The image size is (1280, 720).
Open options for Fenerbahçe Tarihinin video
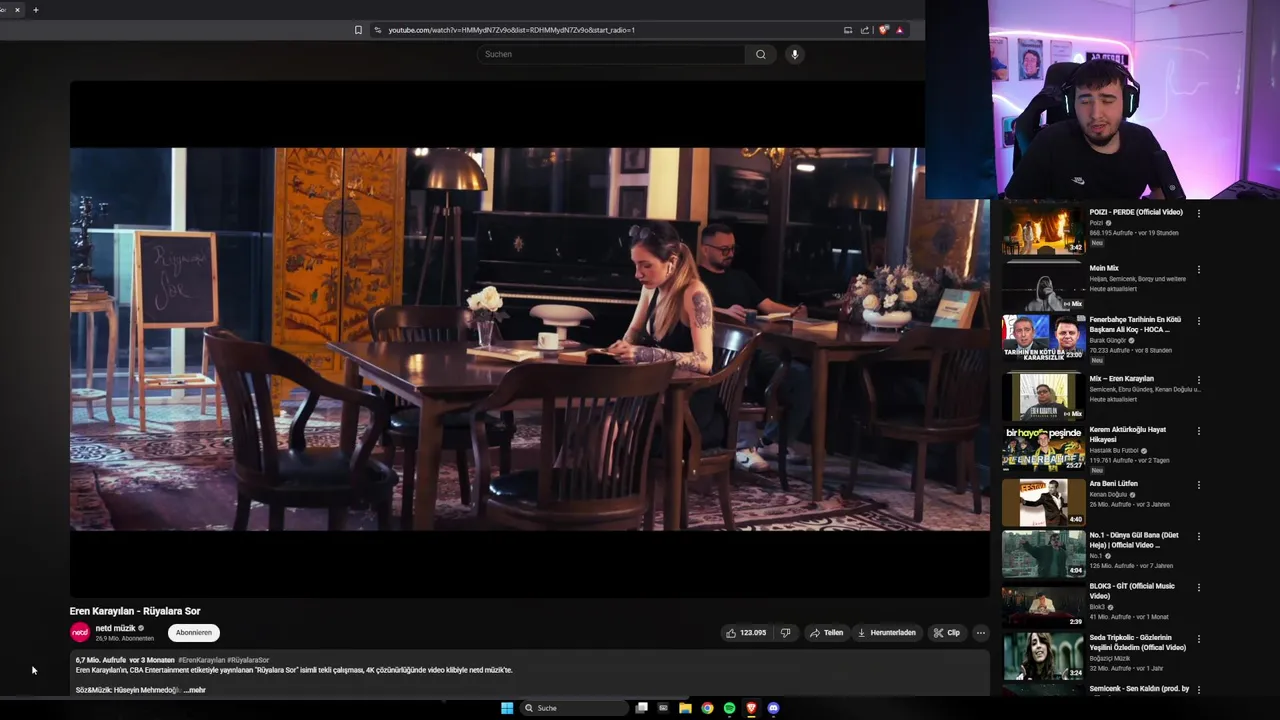tap(1198, 320)
